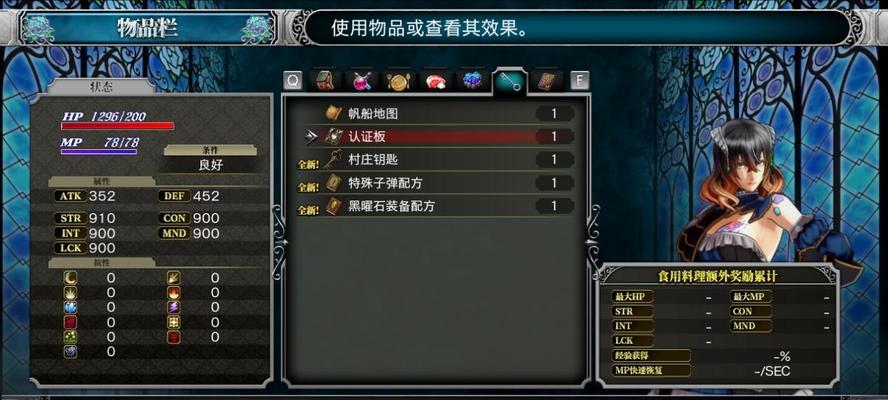Viewport: 888px width, 400px height.
Task: Open the dinner plate dishes category tab
Action: [x=398, y=82]
